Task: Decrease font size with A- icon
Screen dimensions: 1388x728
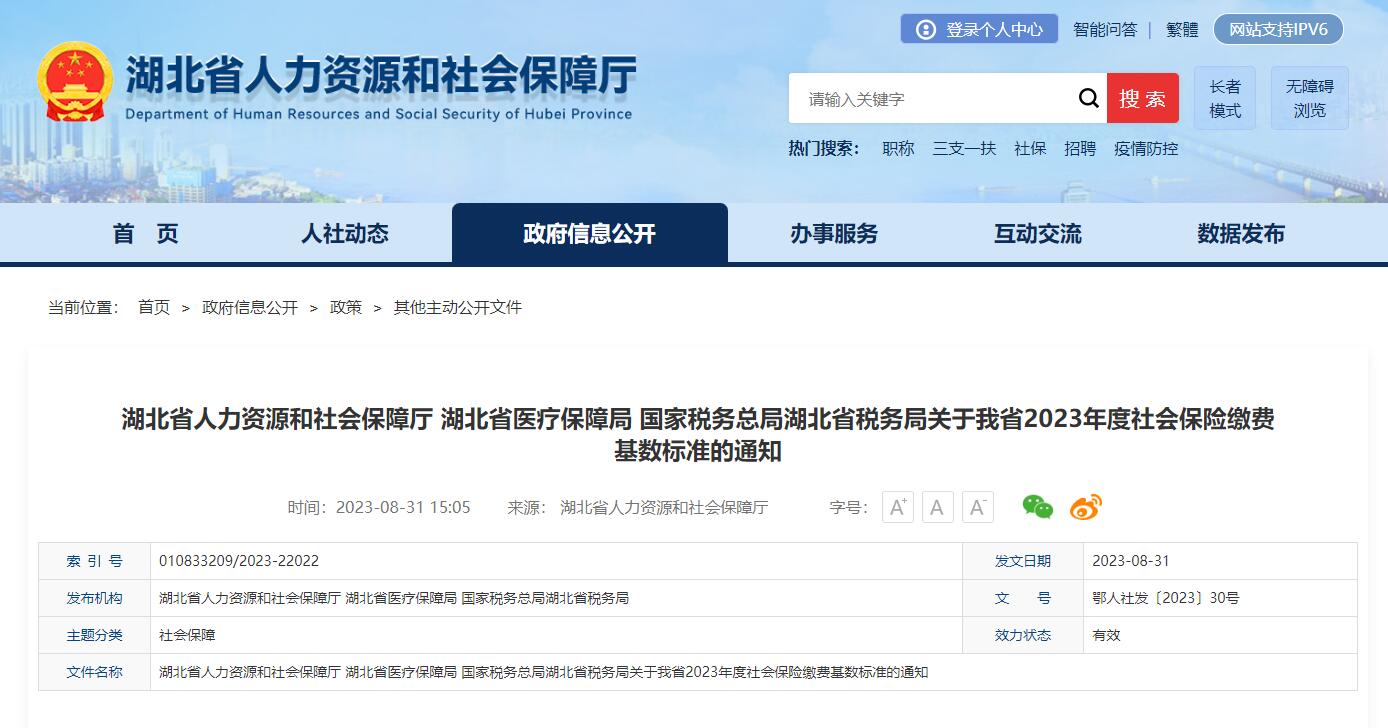Action: click(977, 507)
